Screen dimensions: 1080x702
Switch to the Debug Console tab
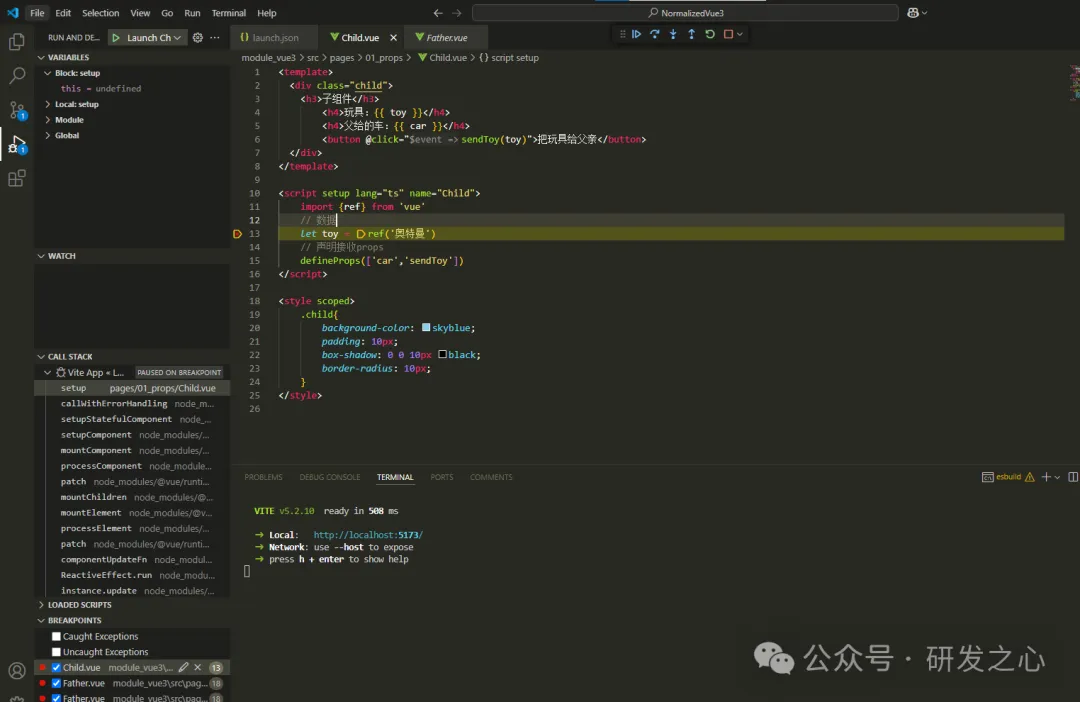329,477
